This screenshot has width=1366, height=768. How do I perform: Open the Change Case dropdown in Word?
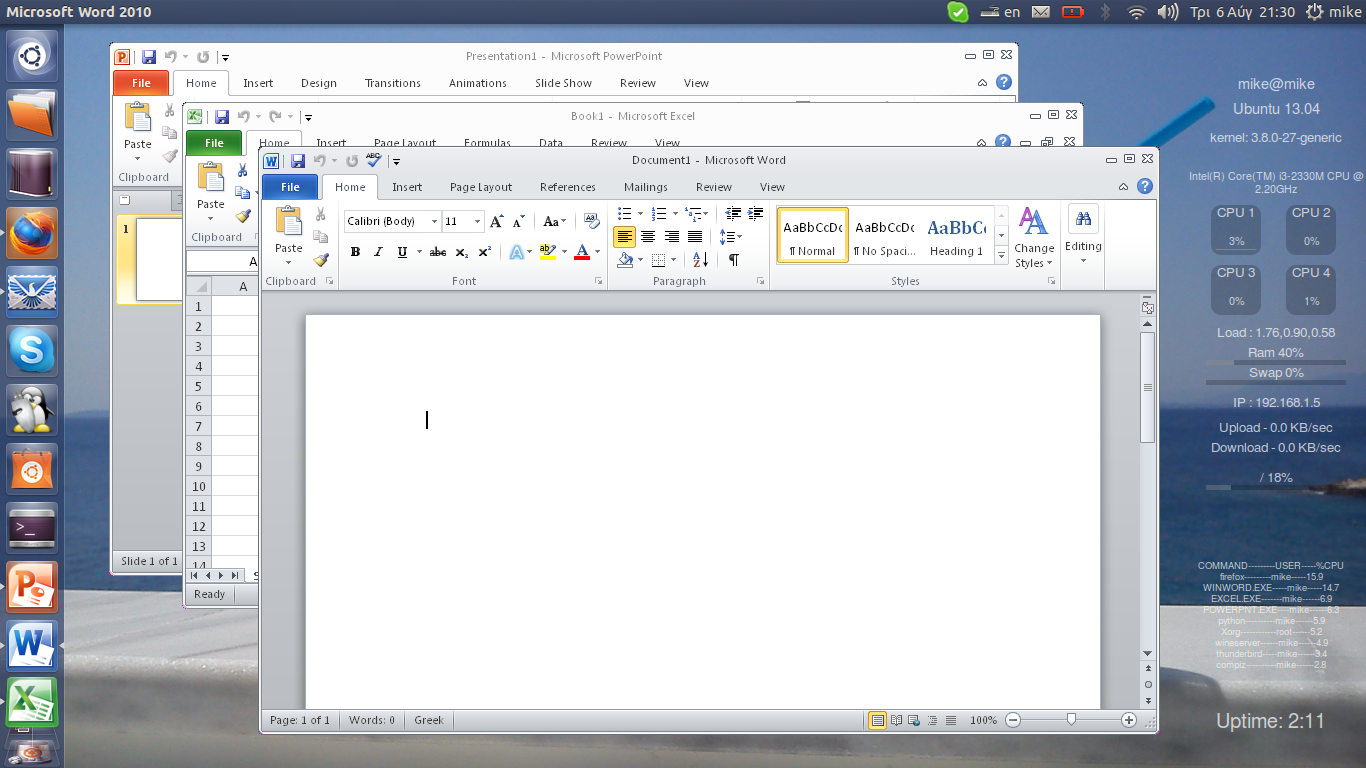click(554, 222)
